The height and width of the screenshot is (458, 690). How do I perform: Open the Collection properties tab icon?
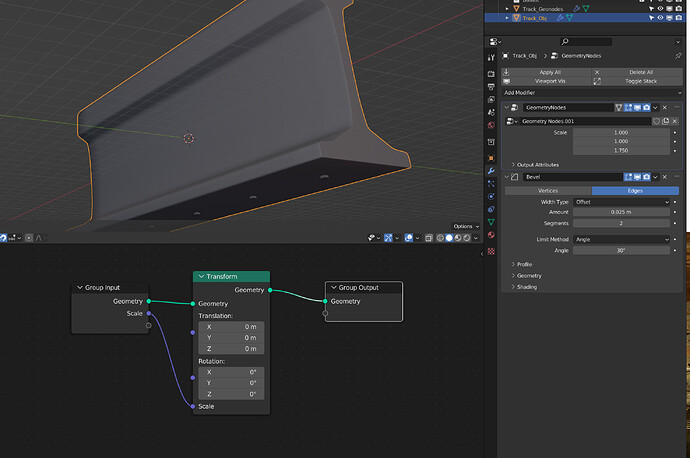pyautogui.click(x=491, y=142)
